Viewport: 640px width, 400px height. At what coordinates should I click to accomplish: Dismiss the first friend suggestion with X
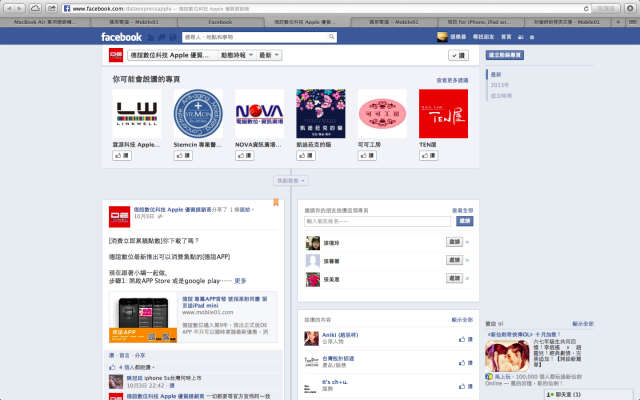click(x=467, y=242)
